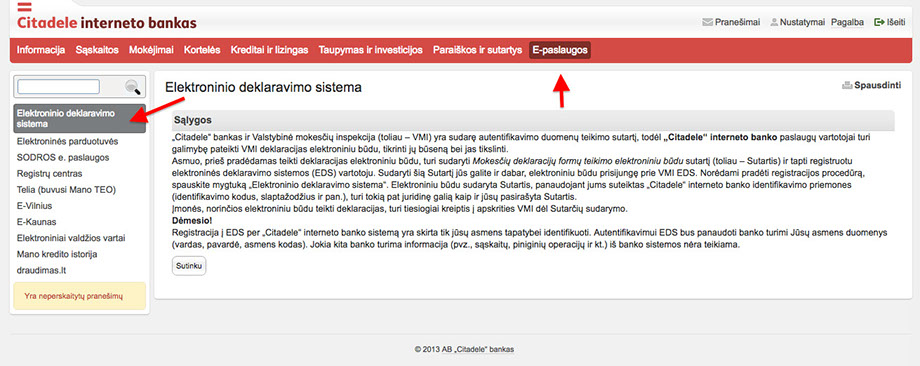Open the Informacija menu

click(x=40, y=50)
